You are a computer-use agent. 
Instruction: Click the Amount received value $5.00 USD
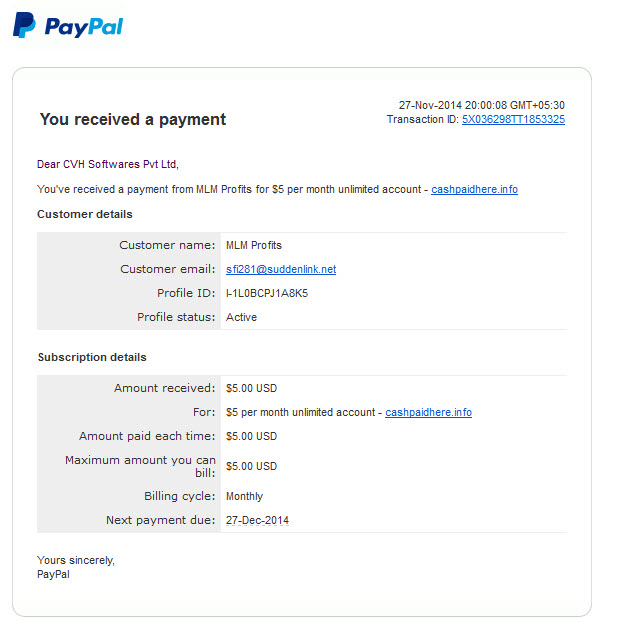251,388
